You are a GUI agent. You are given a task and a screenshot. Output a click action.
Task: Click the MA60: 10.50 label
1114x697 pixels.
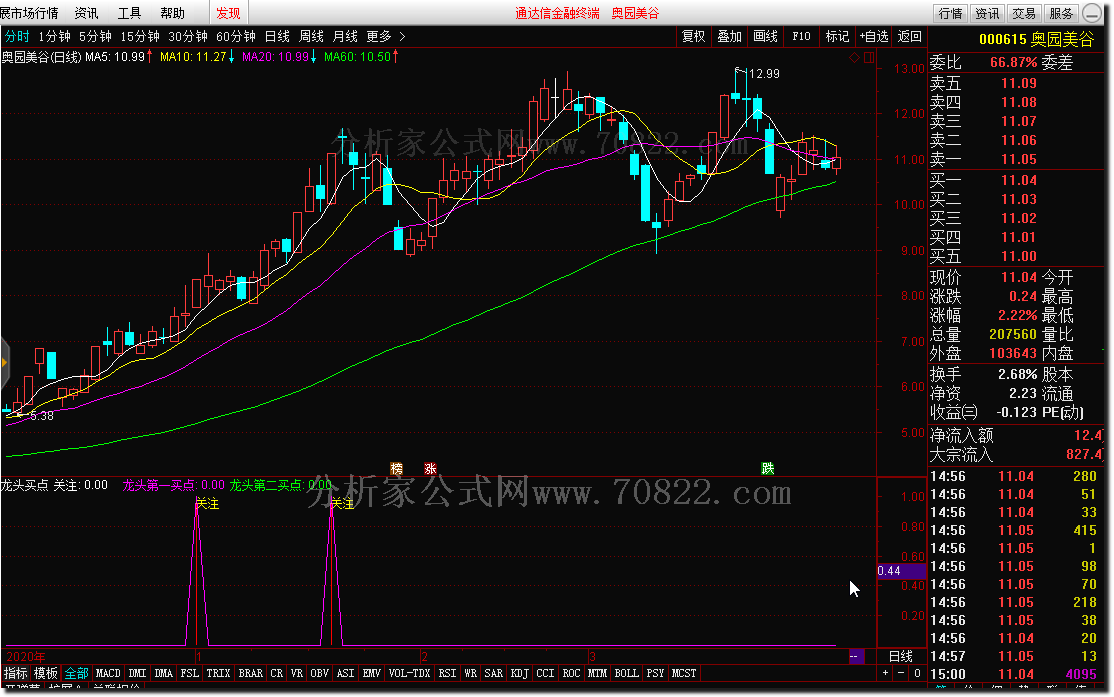coord(357,57)
